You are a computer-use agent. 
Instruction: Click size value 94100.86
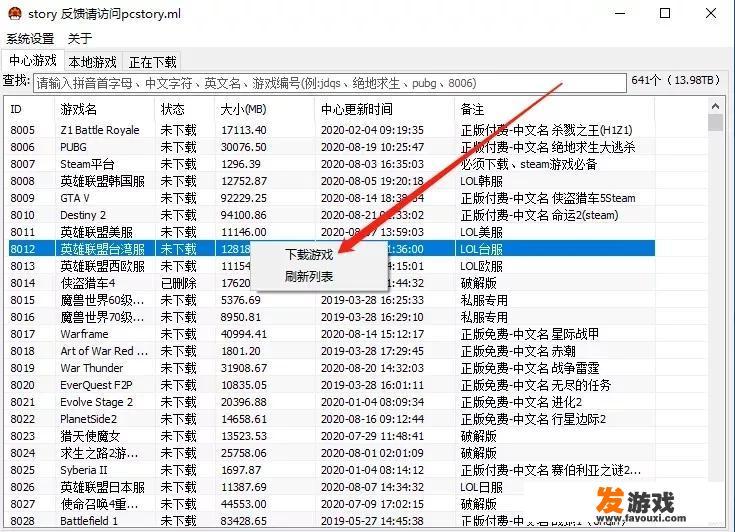coord(243,215)
